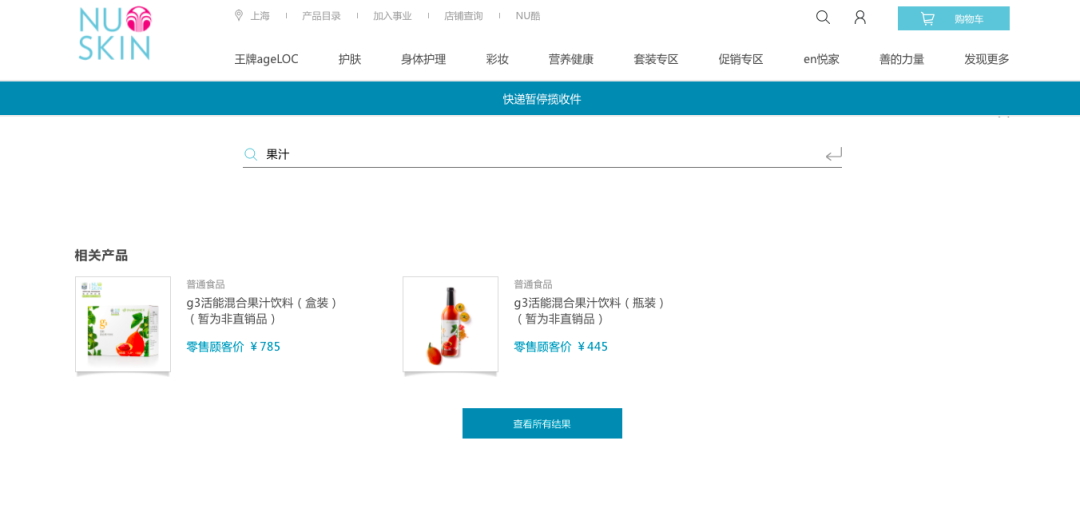Open g3活能混合果汁饮料（瓶装）product title

[590, 310]
